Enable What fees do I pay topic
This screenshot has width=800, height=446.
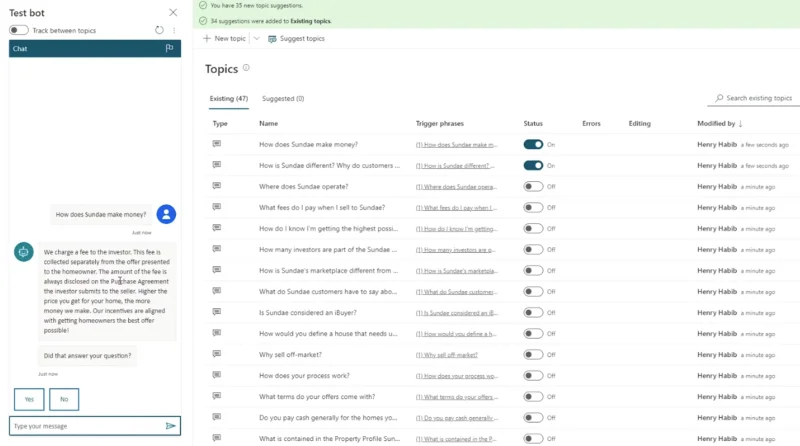coord(533,207)
